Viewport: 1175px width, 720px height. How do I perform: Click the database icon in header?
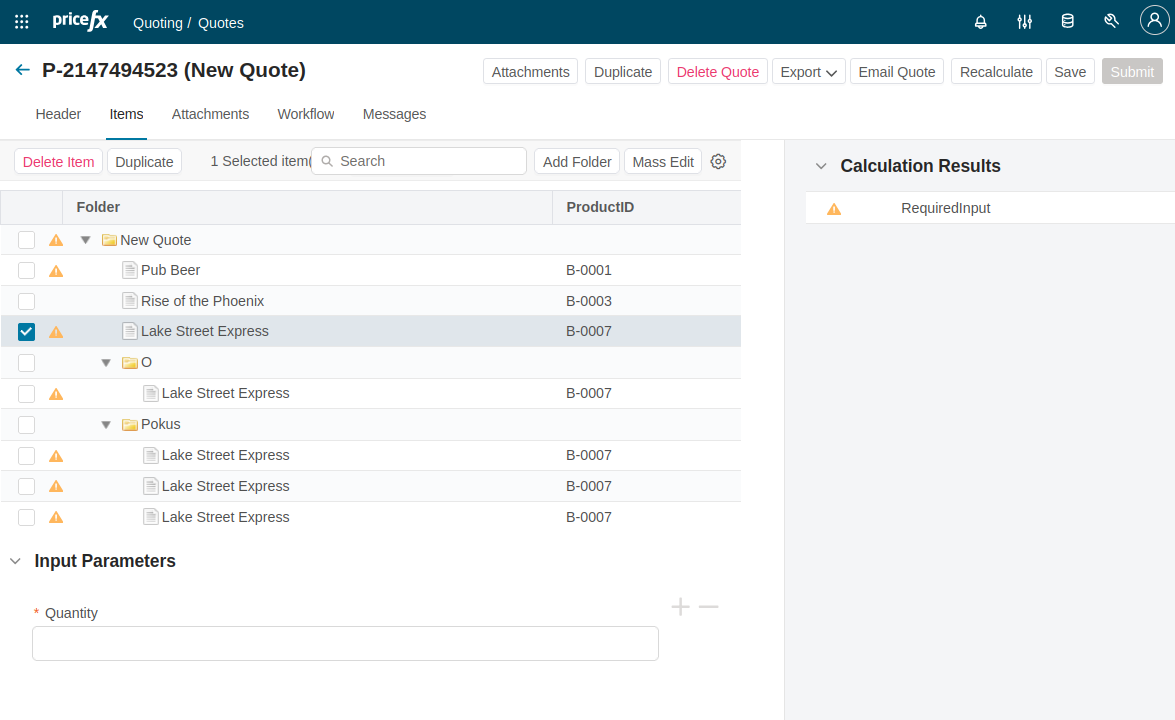[1067, 22]
